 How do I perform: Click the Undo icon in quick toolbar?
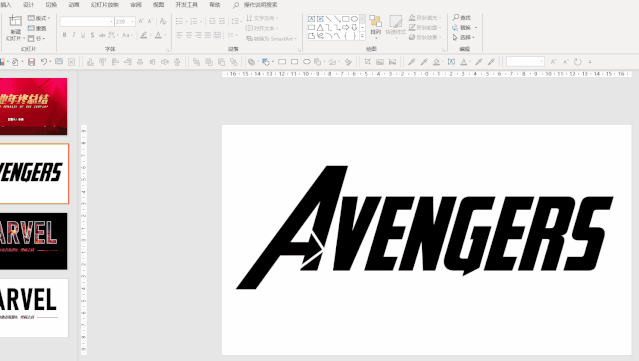(44, 62)
